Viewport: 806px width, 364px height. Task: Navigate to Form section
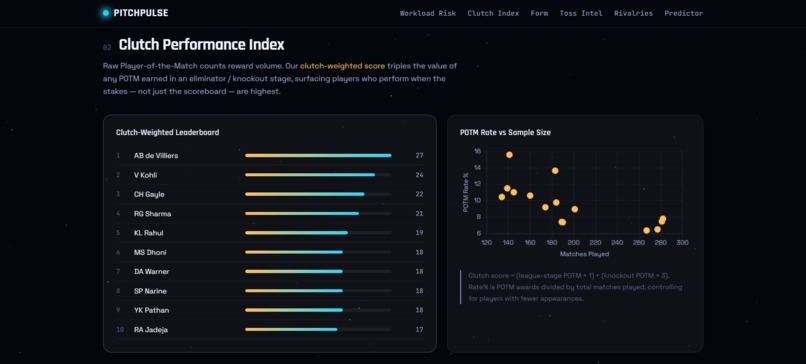pyautogui.click(x=539, y=13)
